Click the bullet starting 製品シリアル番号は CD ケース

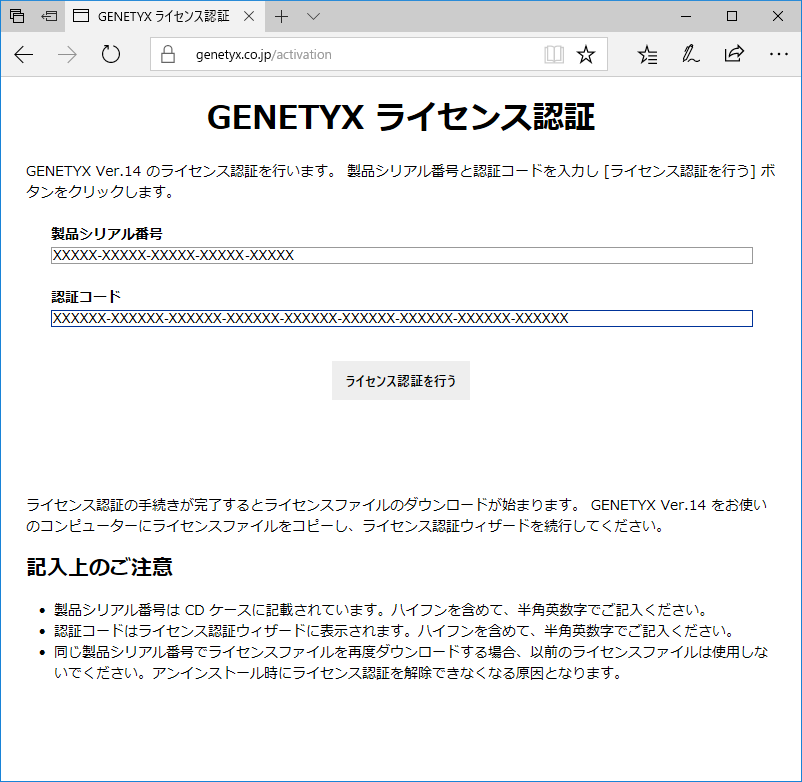pos(381,610)
